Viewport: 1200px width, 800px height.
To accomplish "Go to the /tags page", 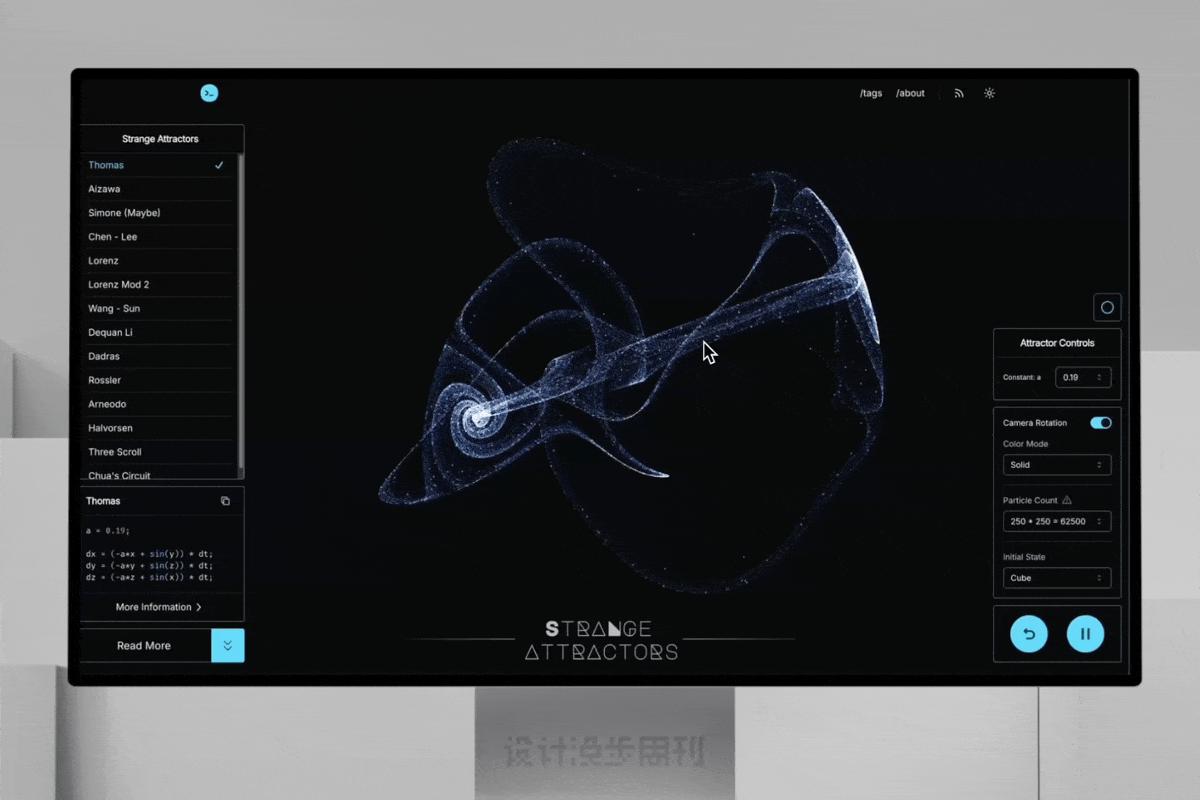I will [871, 93].
